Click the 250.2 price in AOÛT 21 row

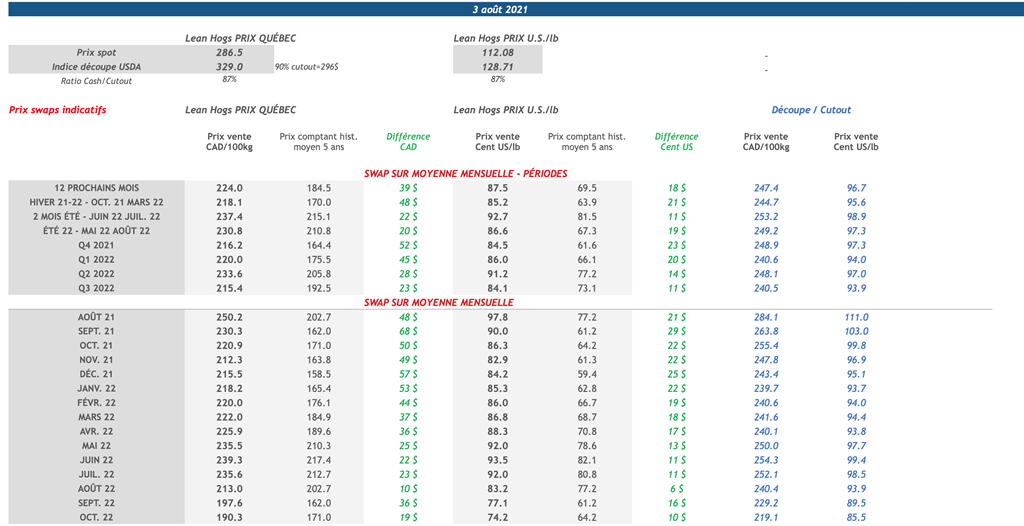point(230,317)
